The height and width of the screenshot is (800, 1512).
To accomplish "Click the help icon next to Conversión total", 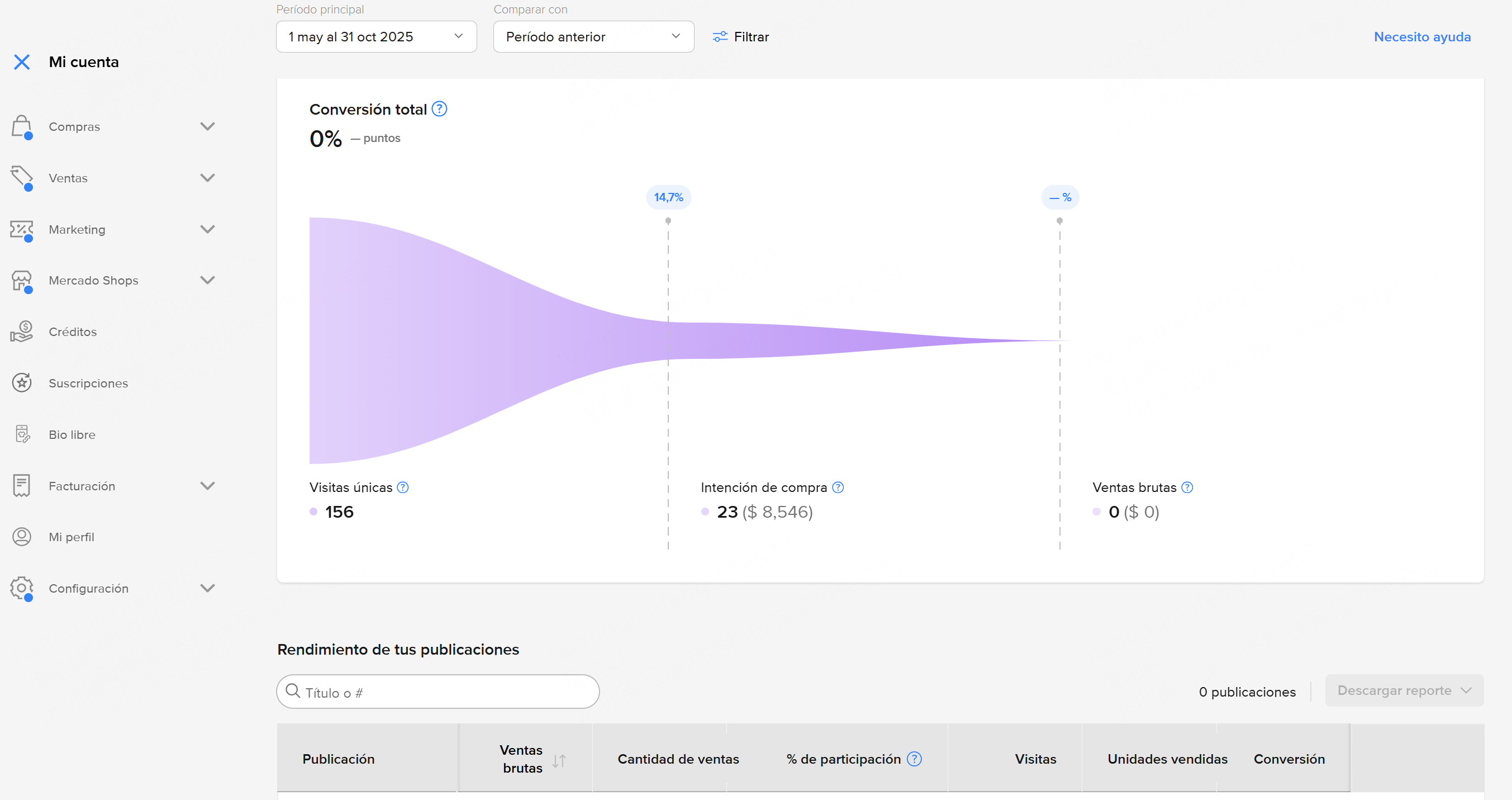I will [439, 108].
